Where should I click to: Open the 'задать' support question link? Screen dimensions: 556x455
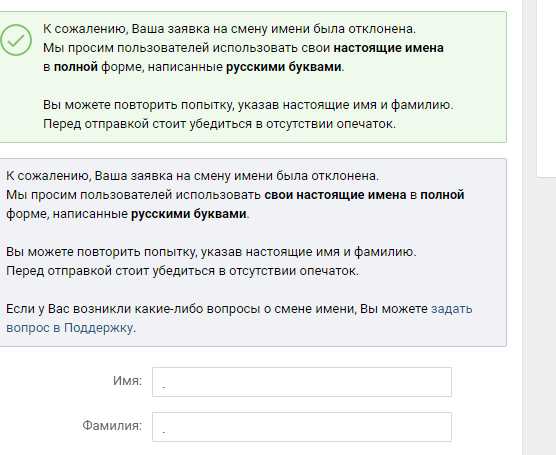point(451,309)
